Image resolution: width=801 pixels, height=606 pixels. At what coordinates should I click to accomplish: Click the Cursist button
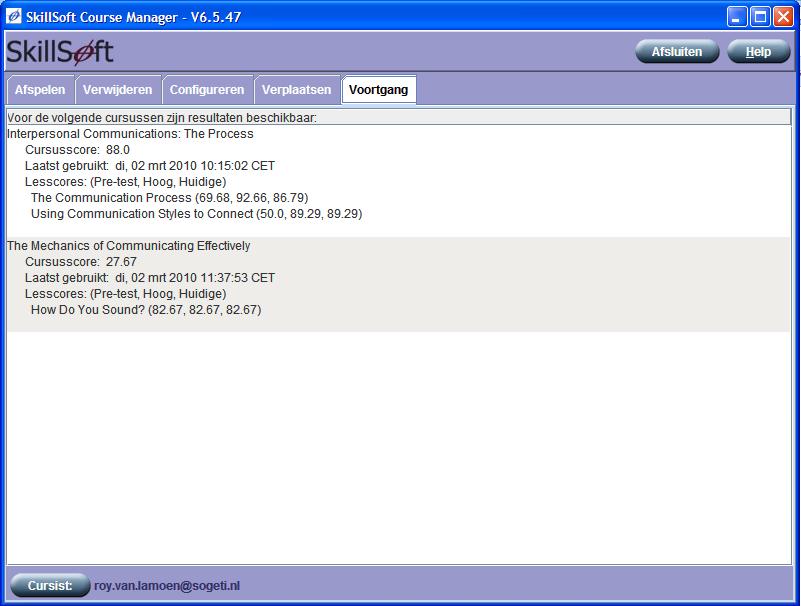(50, 585)
